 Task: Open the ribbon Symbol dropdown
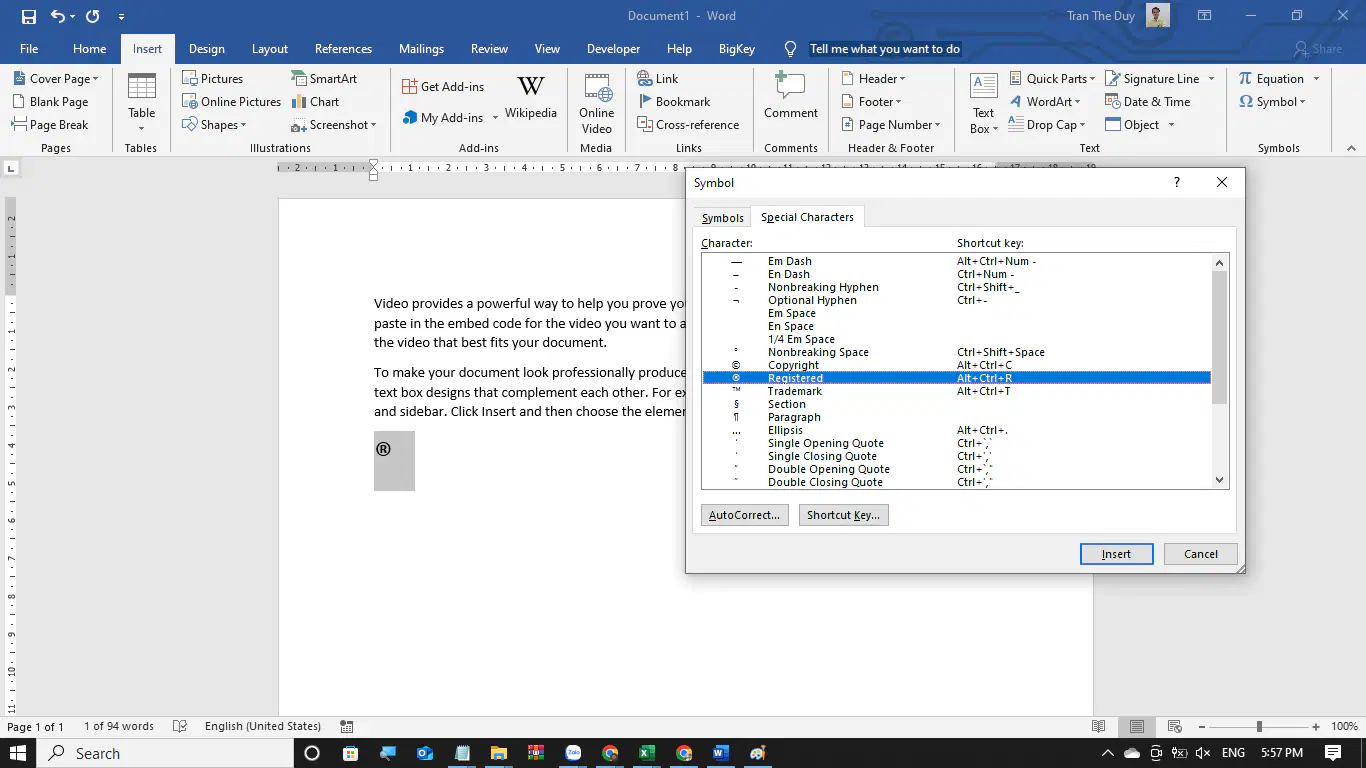pos(1273,102)
